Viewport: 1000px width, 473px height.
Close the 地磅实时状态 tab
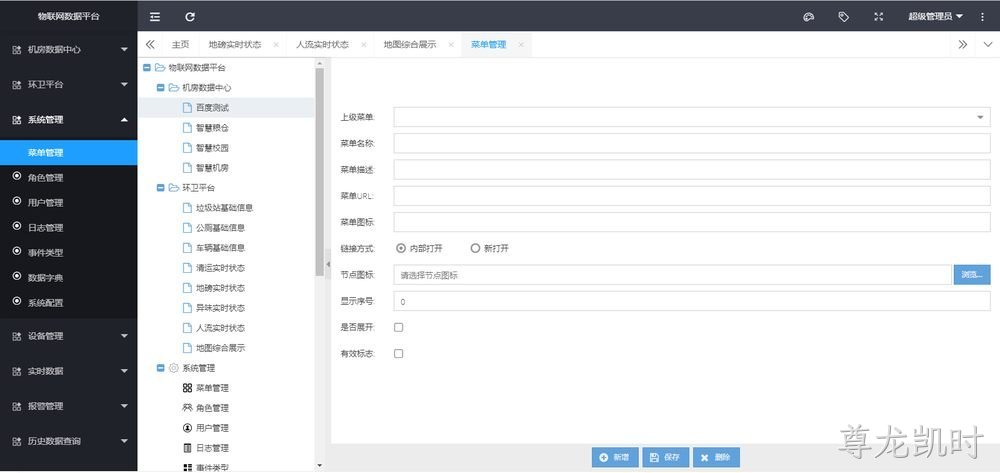(x=276, y=45)
